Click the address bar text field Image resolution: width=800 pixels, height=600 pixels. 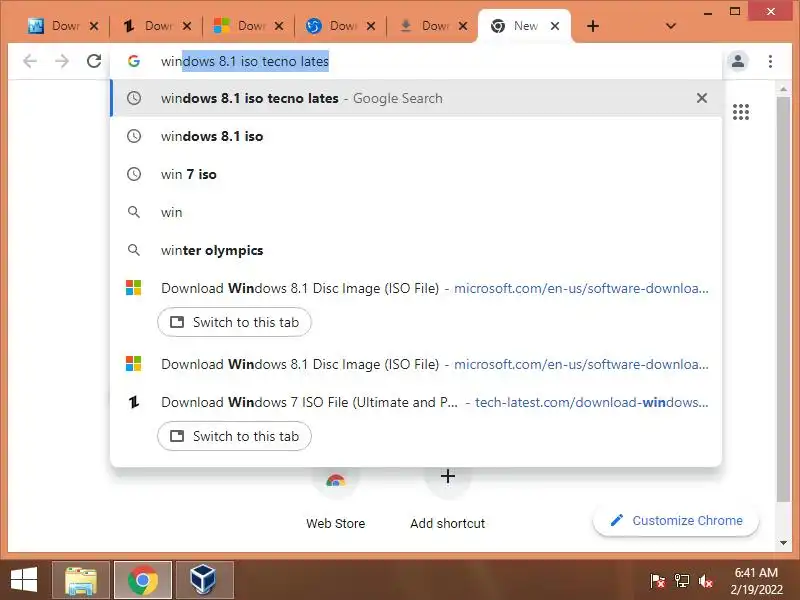(x=416, y=61)
